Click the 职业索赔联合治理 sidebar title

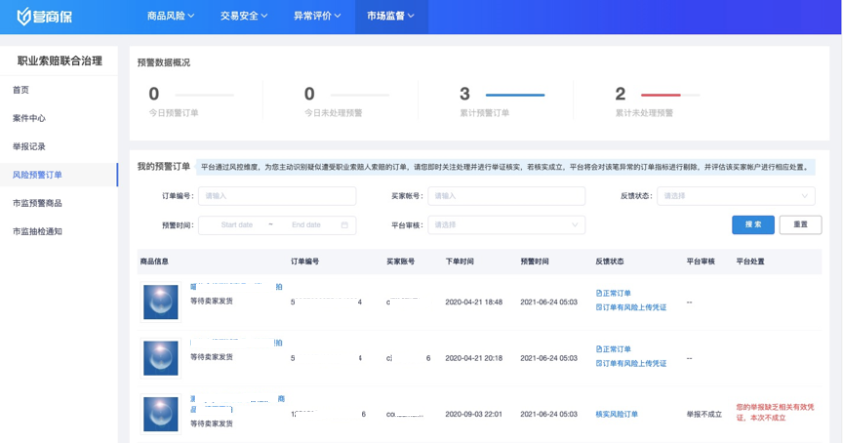[60, 61]
